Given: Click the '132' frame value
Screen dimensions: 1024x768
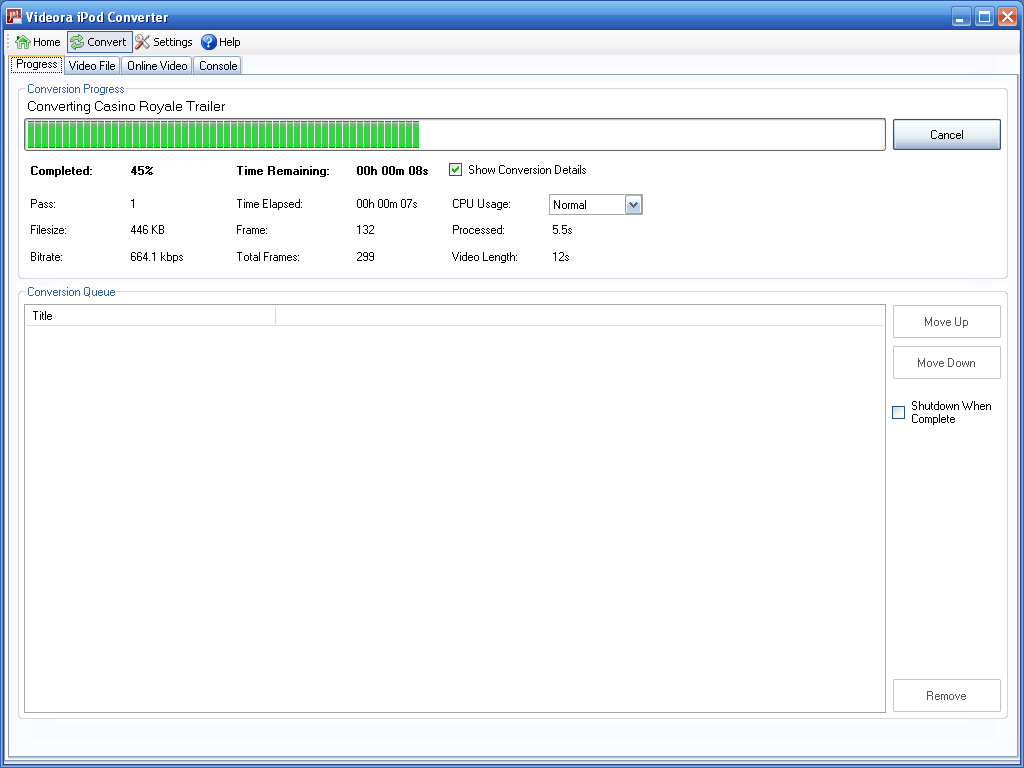Looking at the screenshot, I should [x=365, y=230].
